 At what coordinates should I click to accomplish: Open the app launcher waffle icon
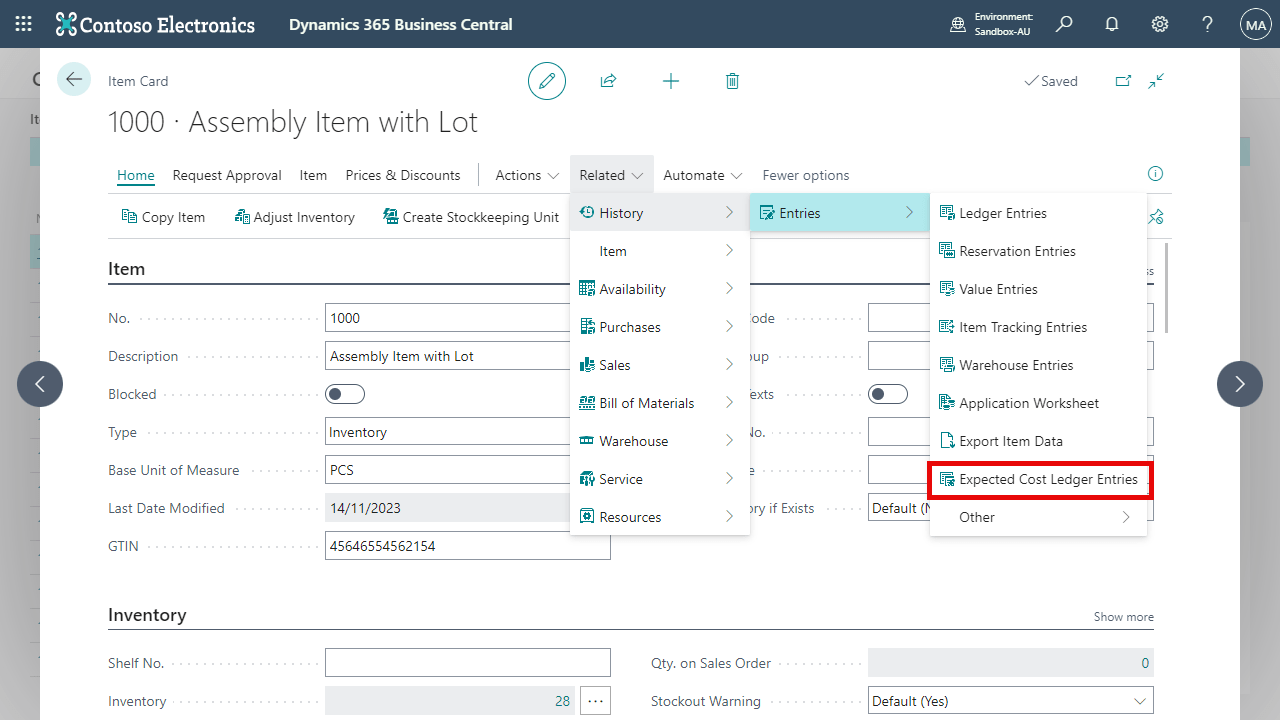[x=23, y=24]
